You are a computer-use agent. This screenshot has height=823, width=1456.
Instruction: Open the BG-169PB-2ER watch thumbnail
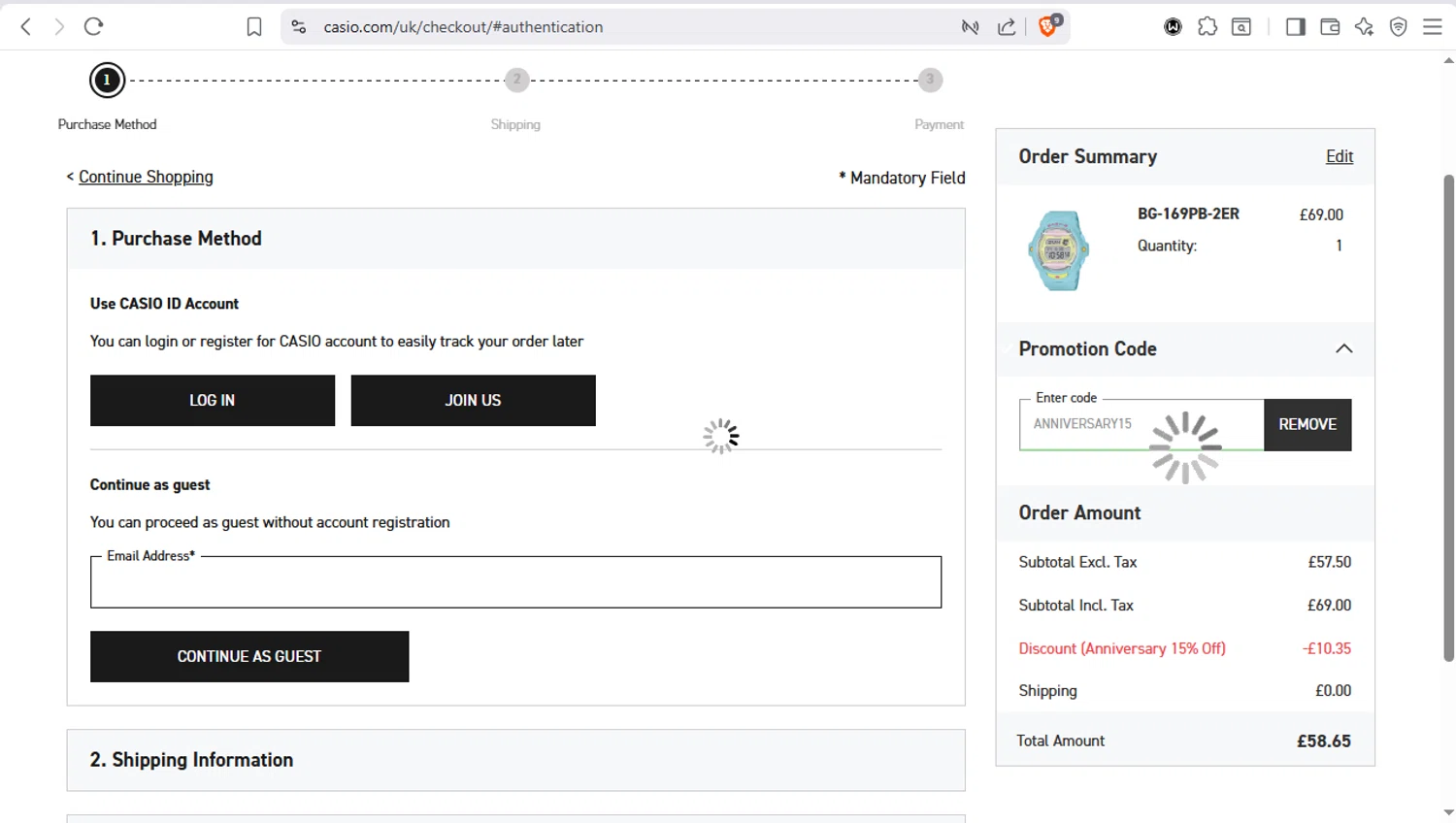coord(1059,250)
